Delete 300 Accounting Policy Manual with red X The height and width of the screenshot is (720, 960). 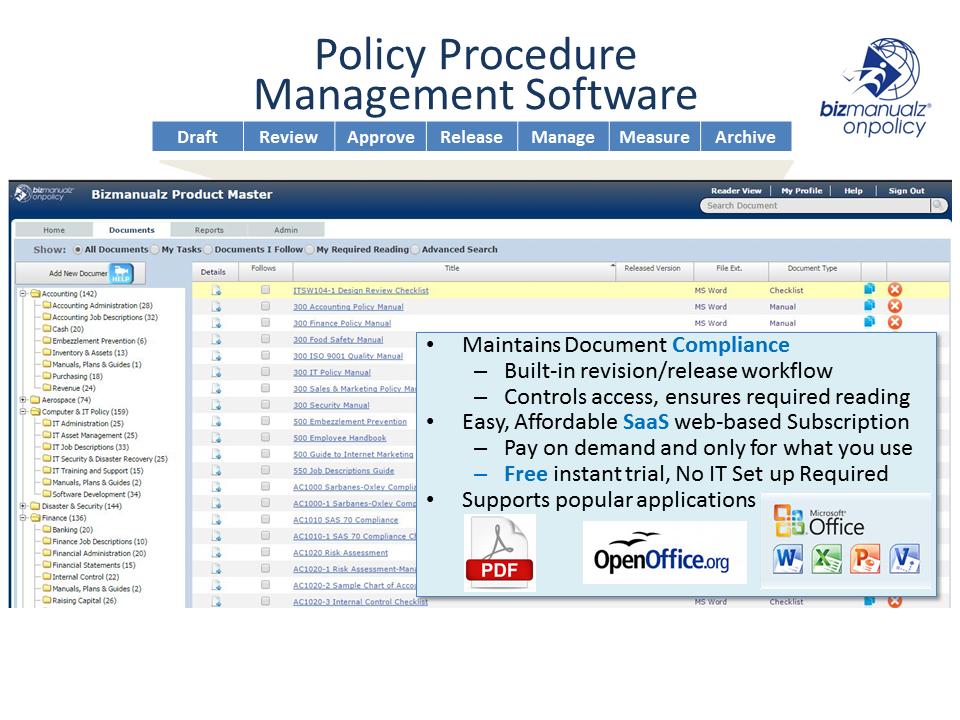pos(895,306)
